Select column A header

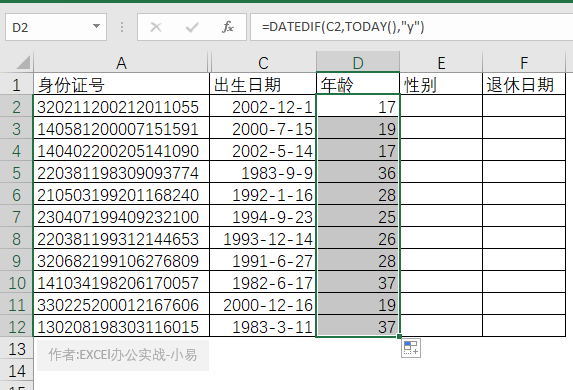tap(121, 63)
